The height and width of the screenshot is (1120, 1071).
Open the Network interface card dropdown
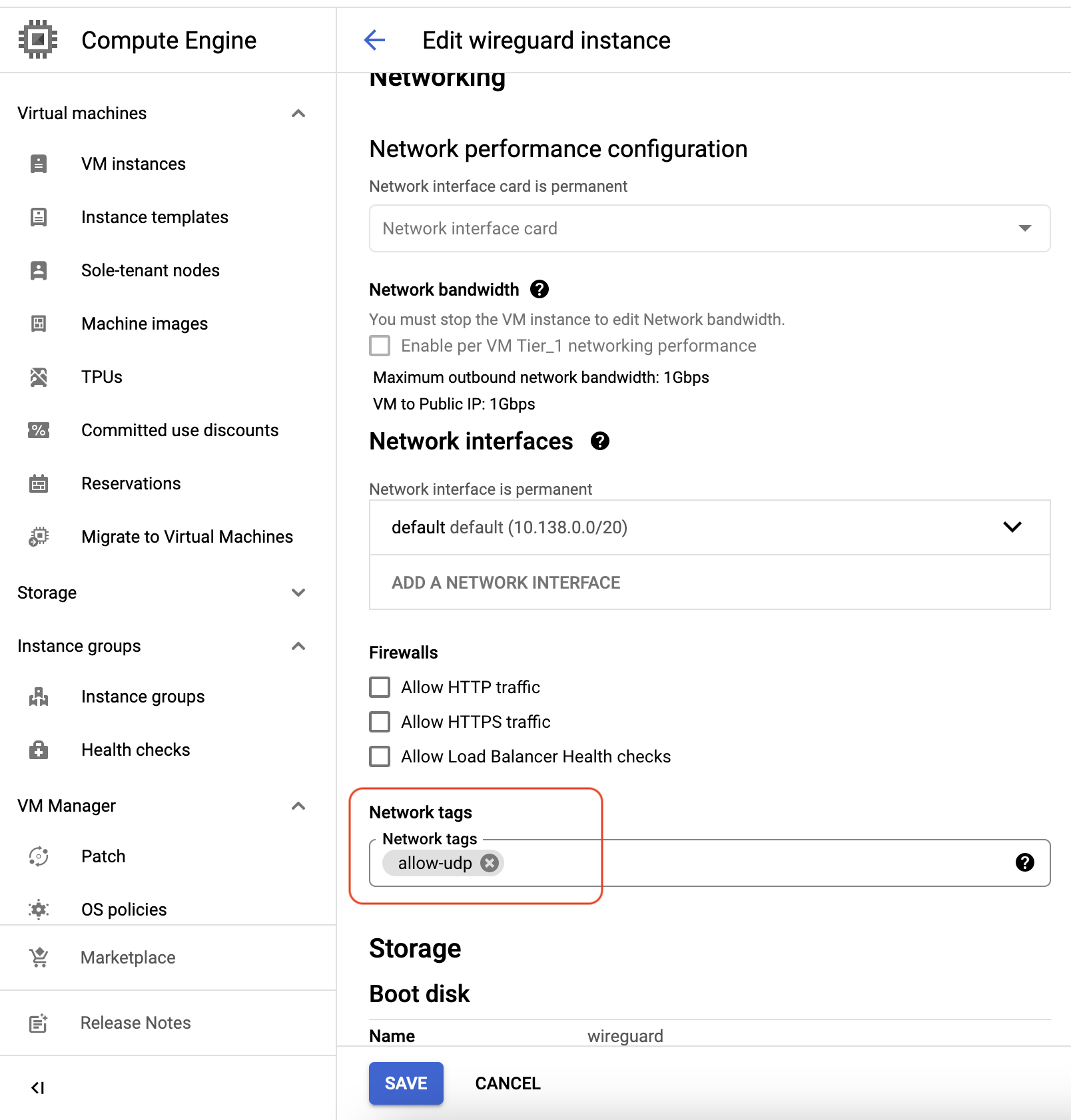click(x=710, y=228)
